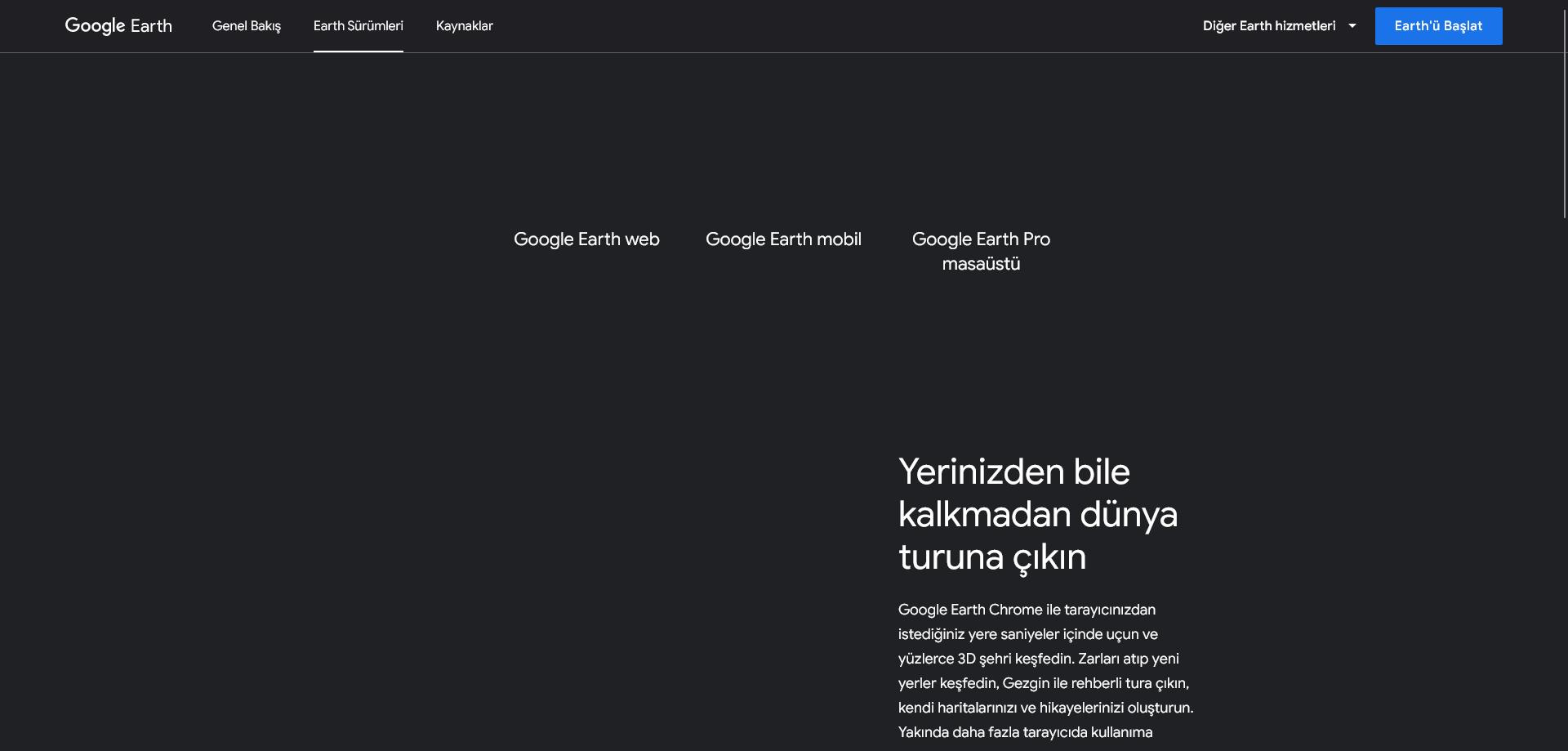Select Google Earth Pro masaüstü
Screen dimensions: 1568x751
tap(980, 240)
